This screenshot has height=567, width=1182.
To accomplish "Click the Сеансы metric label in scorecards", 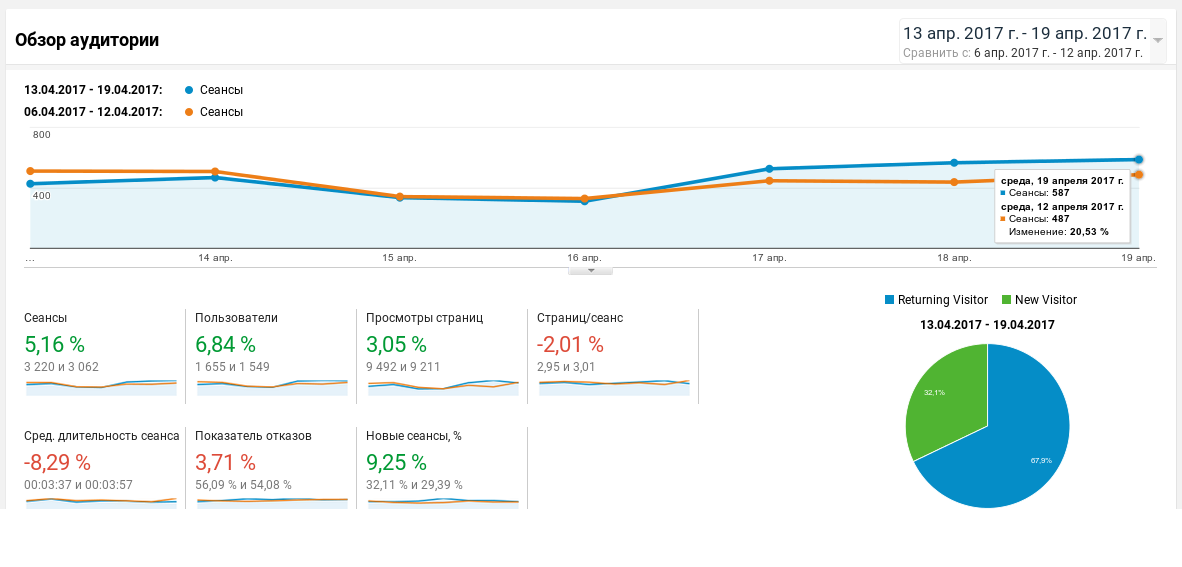I will [x=45, y=318].
